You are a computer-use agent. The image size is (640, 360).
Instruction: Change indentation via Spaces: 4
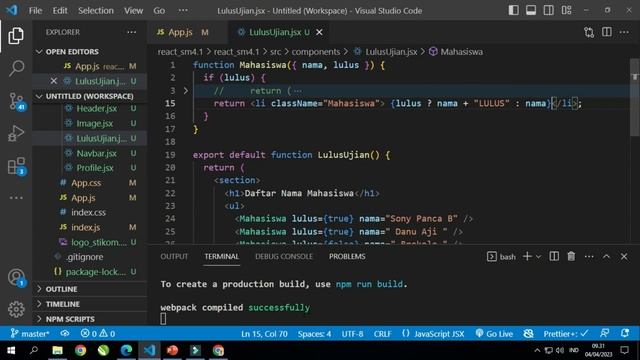pyautogui.click(x=314, y=334)
